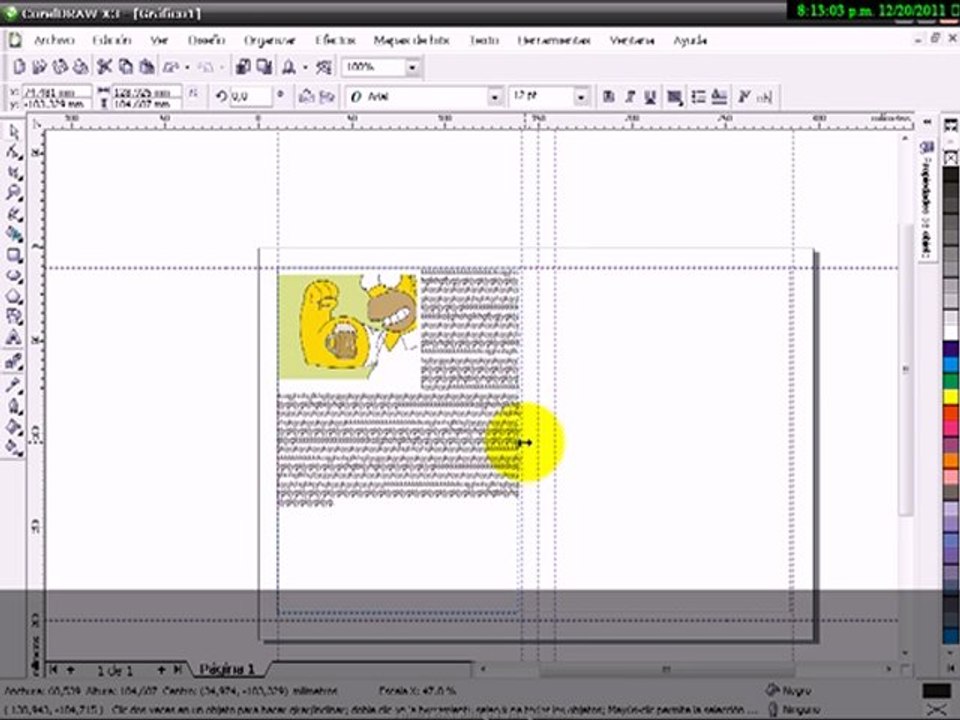
Task: Select the Freehand drawing tool
Action: click(x=13, y=214)
